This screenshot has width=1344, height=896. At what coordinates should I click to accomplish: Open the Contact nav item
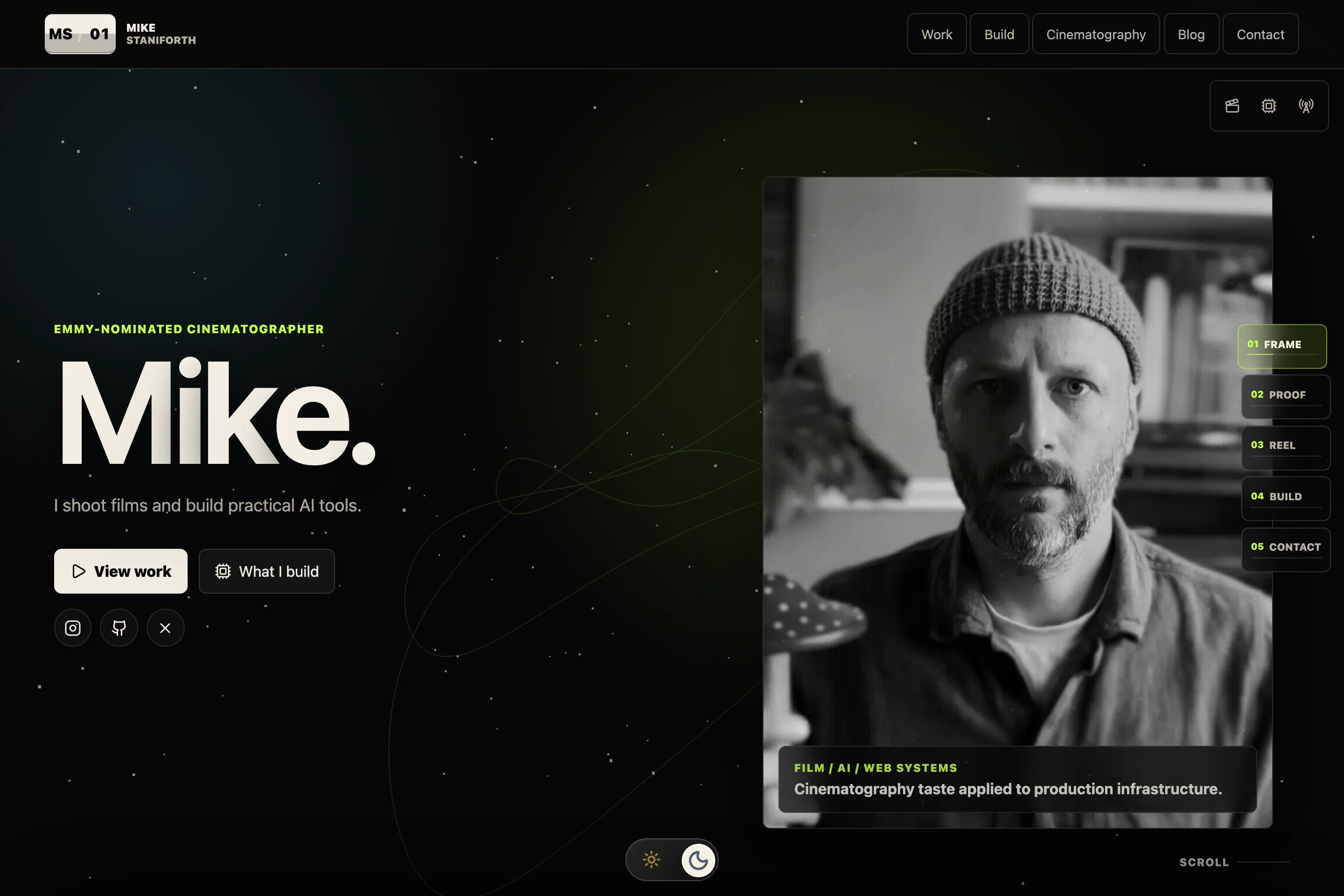[1260, 34]
